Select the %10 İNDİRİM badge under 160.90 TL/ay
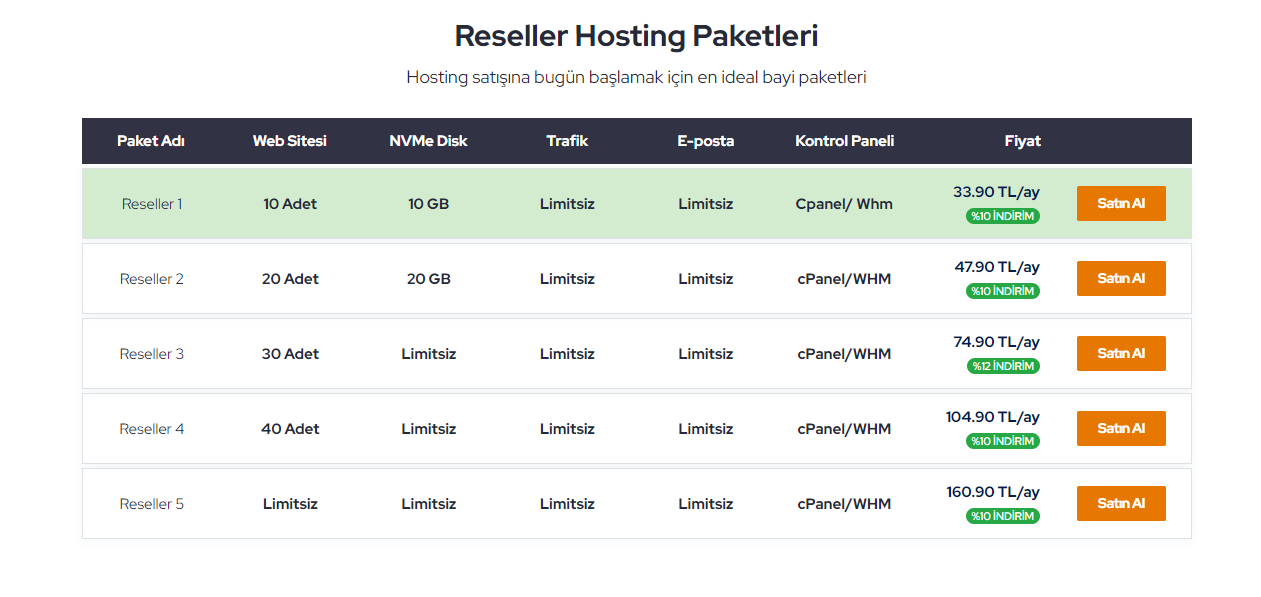Image resolution: width=1261 pixels, height=597 pixels. [x=1003, y=516]
